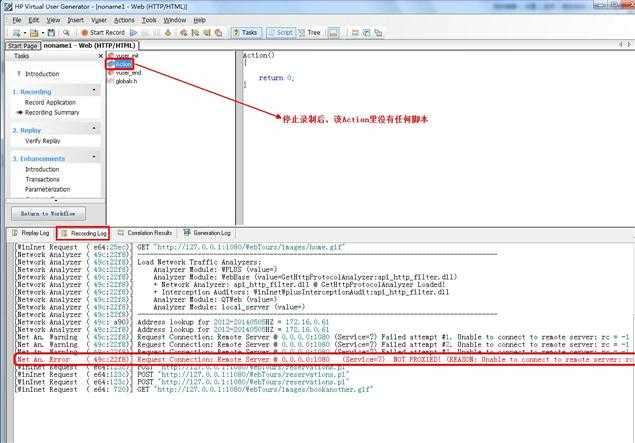Click Return to Workflow button
Screen dimensions: 635x443
(x=48, y=213)
